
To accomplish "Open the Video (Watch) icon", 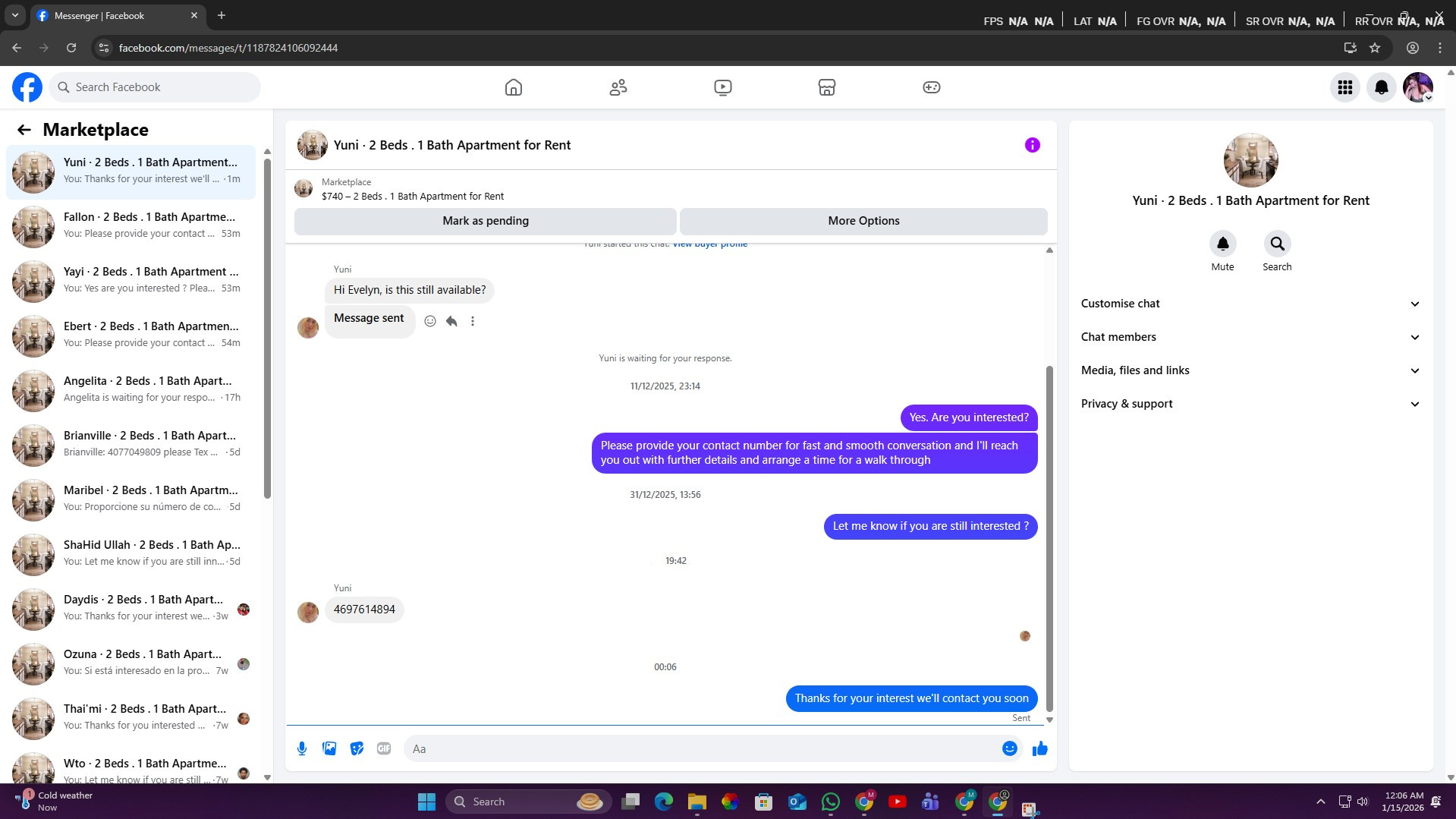I will point(723,87).
